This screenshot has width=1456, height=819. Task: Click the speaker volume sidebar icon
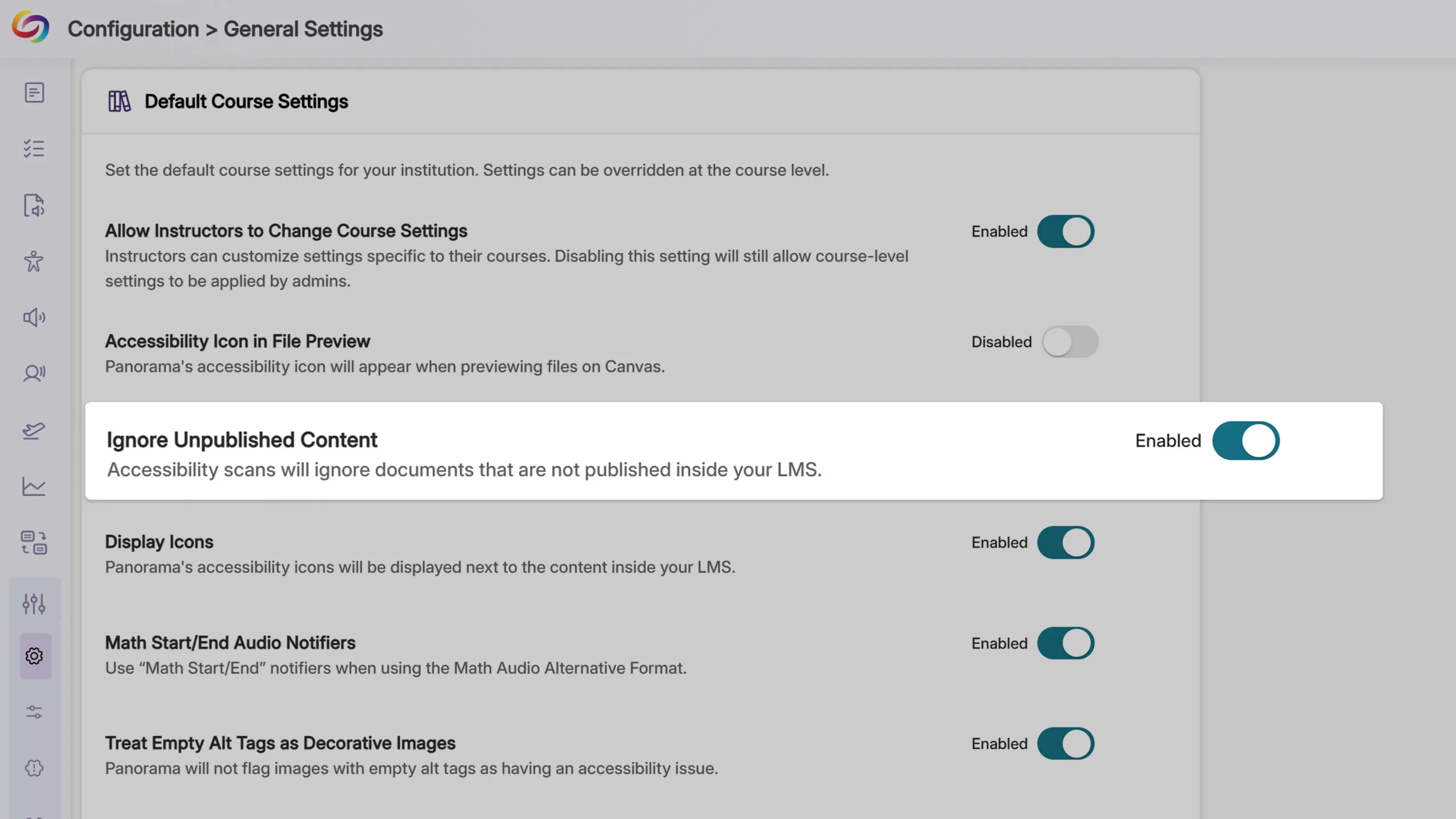point(34,317)
